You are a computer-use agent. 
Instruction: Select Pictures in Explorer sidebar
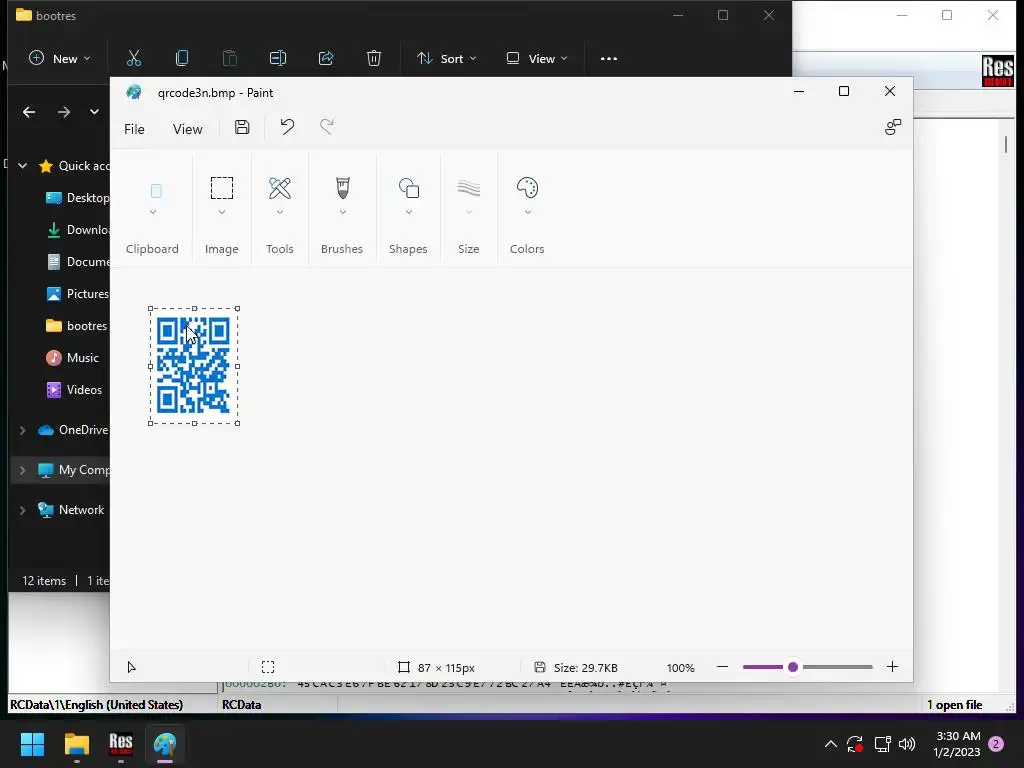tap(77, 294)
